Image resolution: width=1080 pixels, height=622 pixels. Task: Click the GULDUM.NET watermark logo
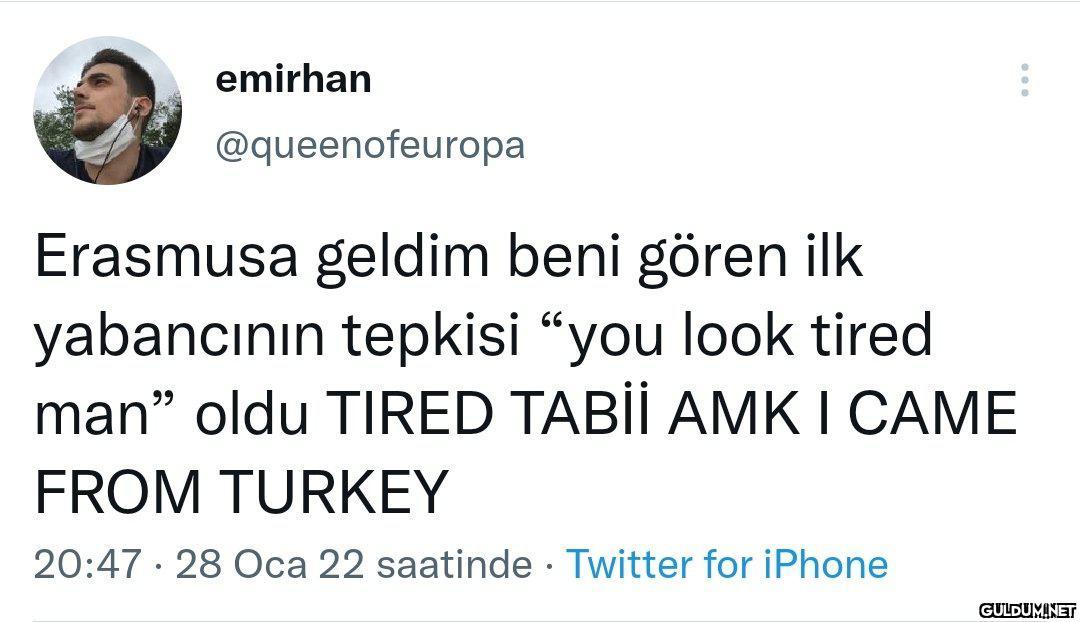point(1026,608)
